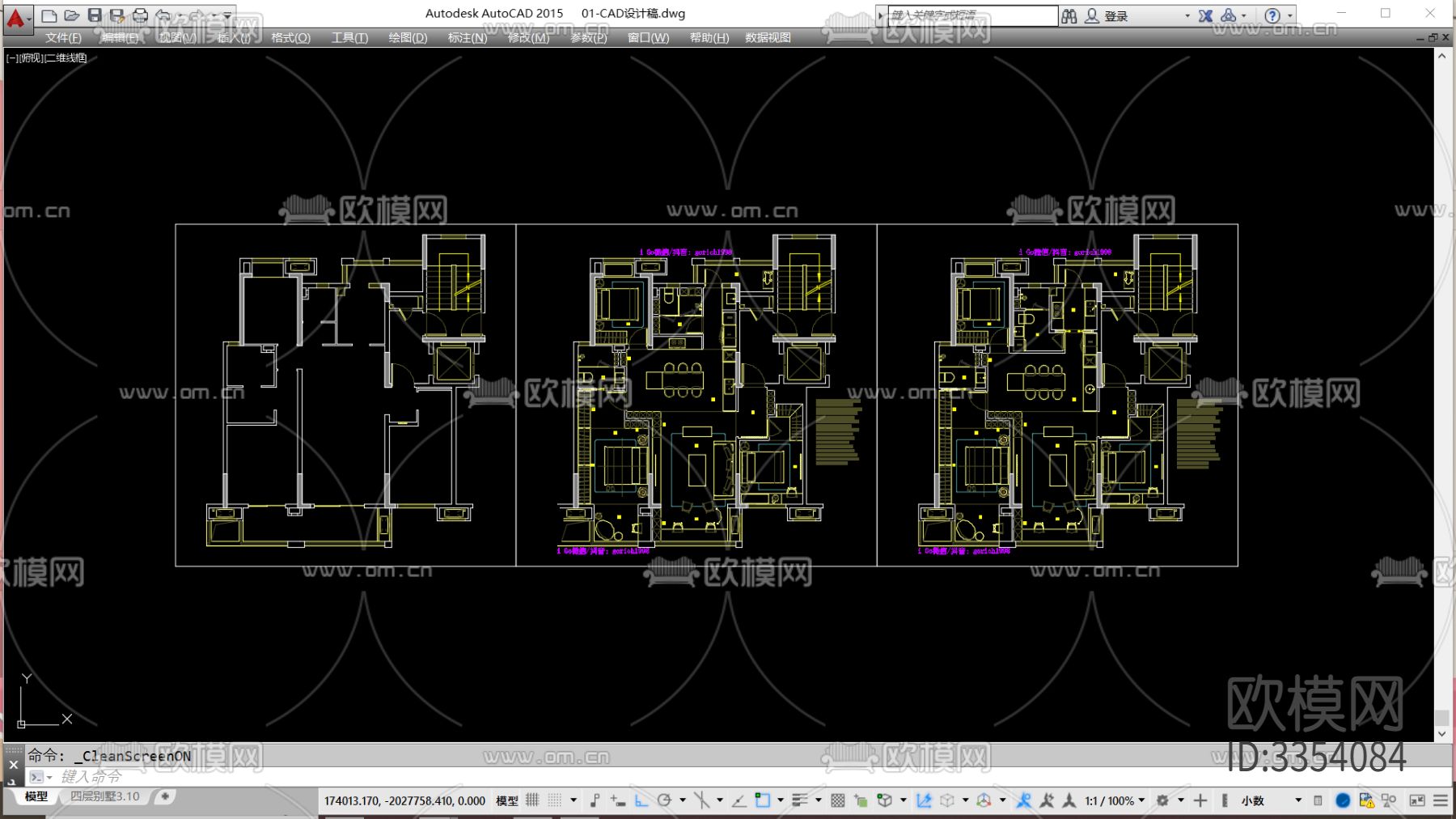Open the 小数 units dropdown
Screen dimensions: 1456x819
[x=1272, y=800]
